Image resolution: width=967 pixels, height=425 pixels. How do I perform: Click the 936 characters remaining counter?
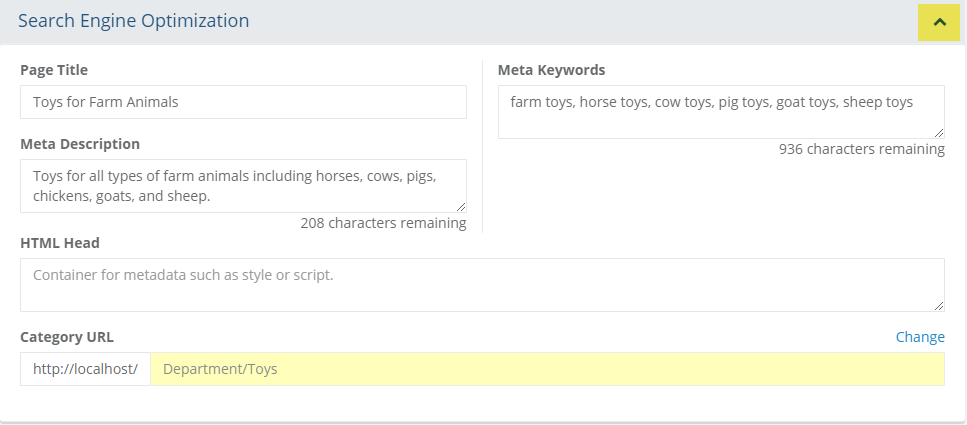(861, 149)
